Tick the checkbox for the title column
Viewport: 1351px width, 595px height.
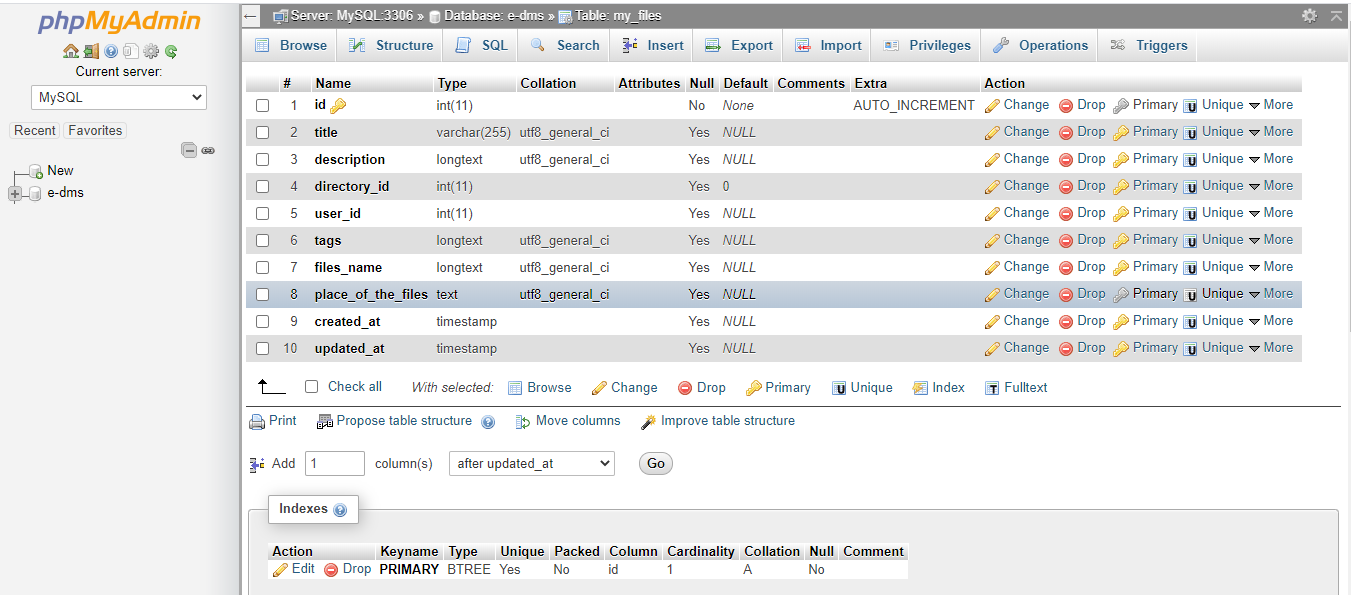[x=262, y=132]
